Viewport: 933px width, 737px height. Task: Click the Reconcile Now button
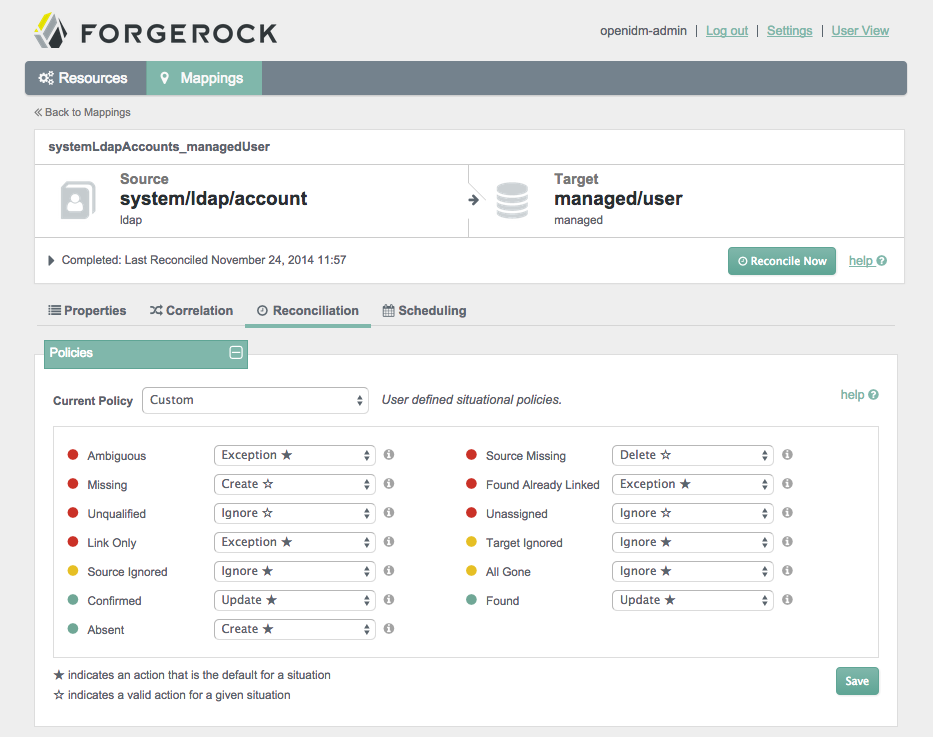pyautogui.click(x=782, y=261)
